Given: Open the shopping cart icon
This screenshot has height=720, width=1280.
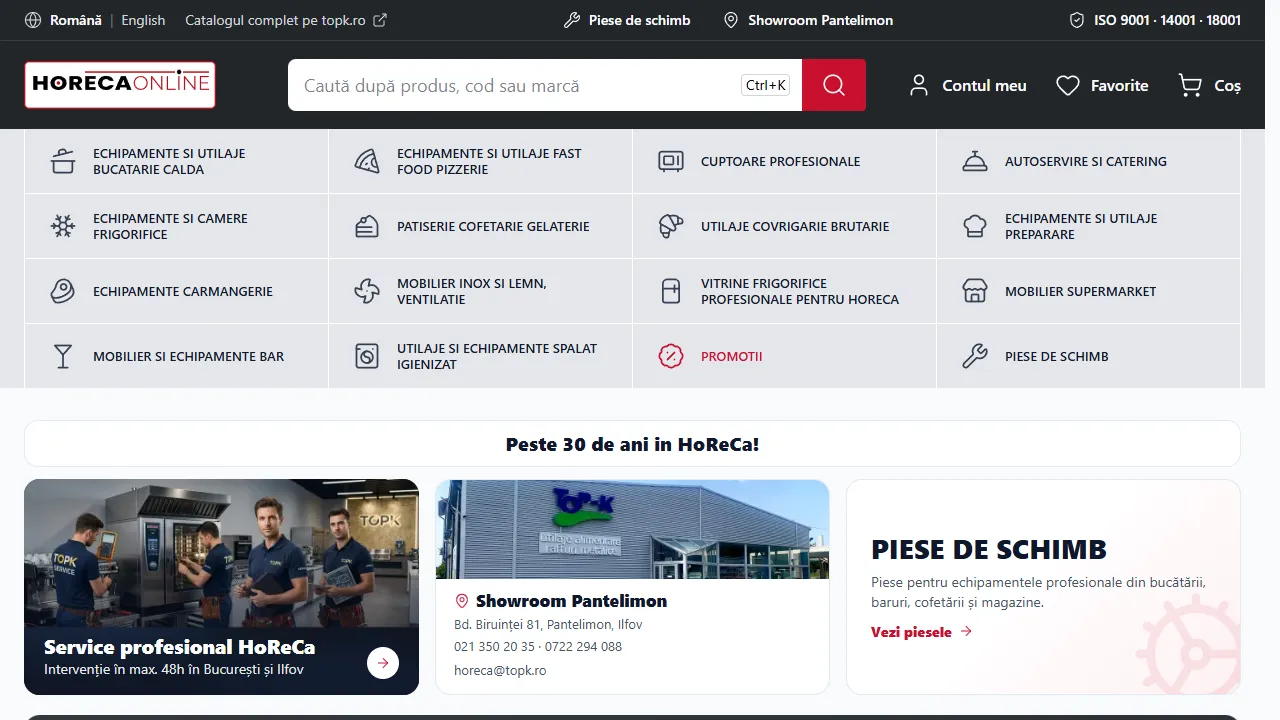Looking at the screenshot, I should coord(1190,85).
